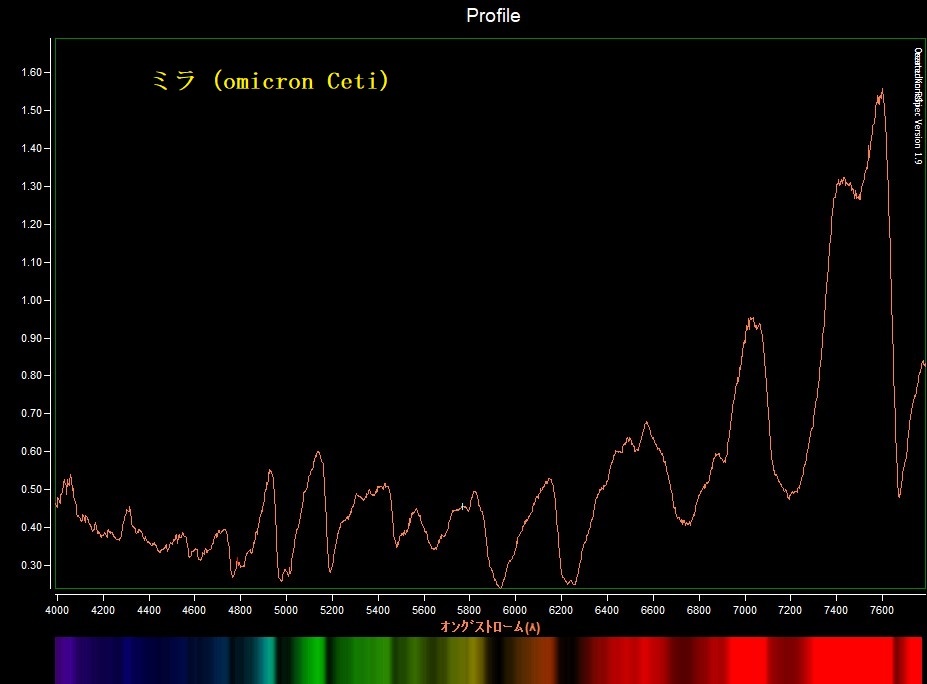Click the x-axis wavelength label 6600
The height and width of the screenshot is (684, 927).
[x=653, y=610]
